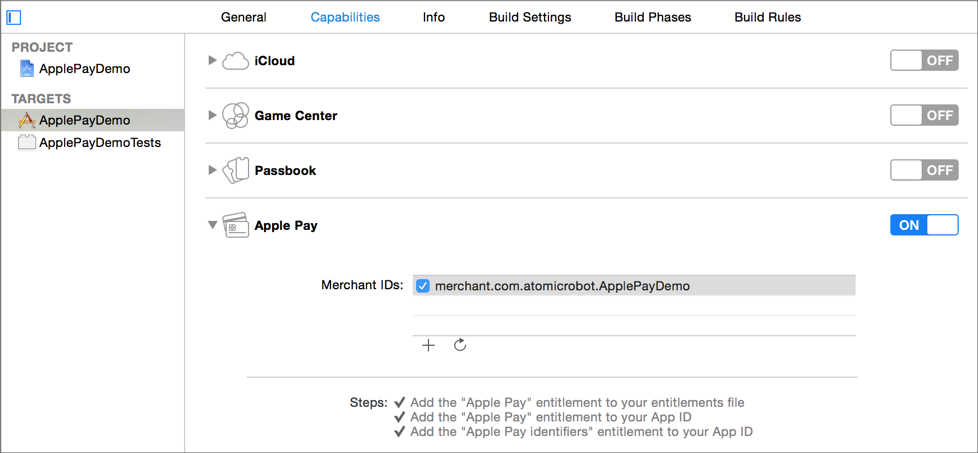Turn on the Game Center switch
978x453 pixels.
(x=924, y=115)
